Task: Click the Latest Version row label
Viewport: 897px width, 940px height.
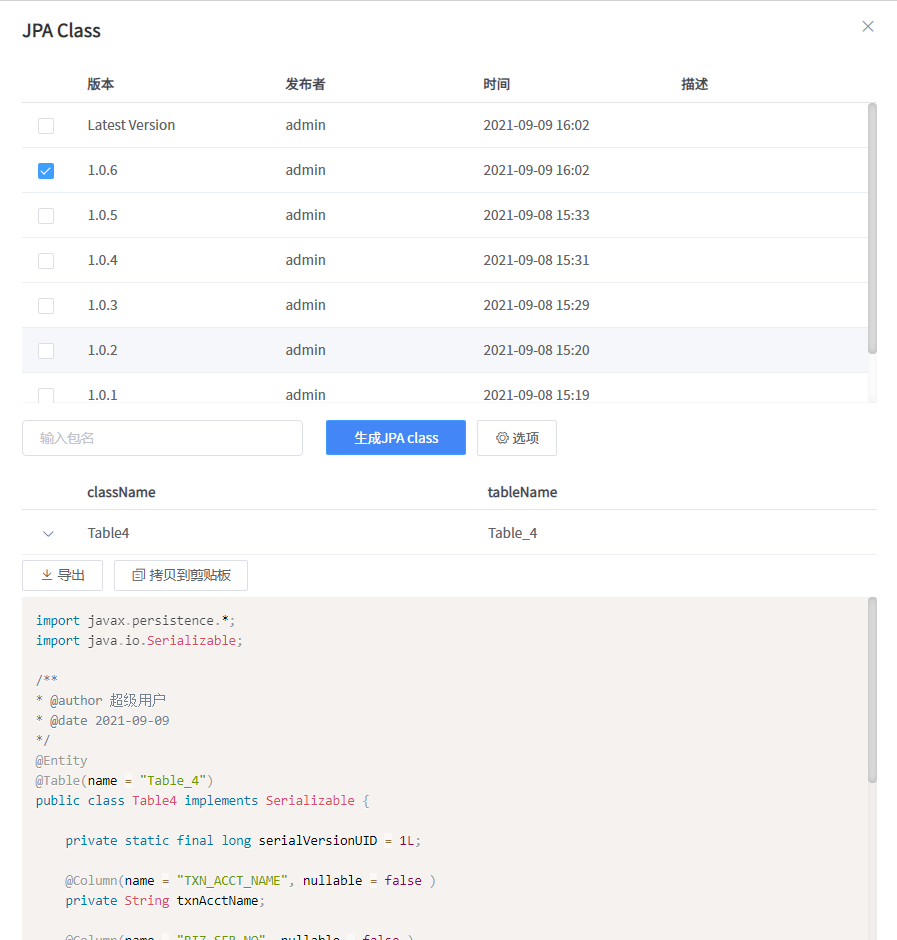Action: [131, 125]
